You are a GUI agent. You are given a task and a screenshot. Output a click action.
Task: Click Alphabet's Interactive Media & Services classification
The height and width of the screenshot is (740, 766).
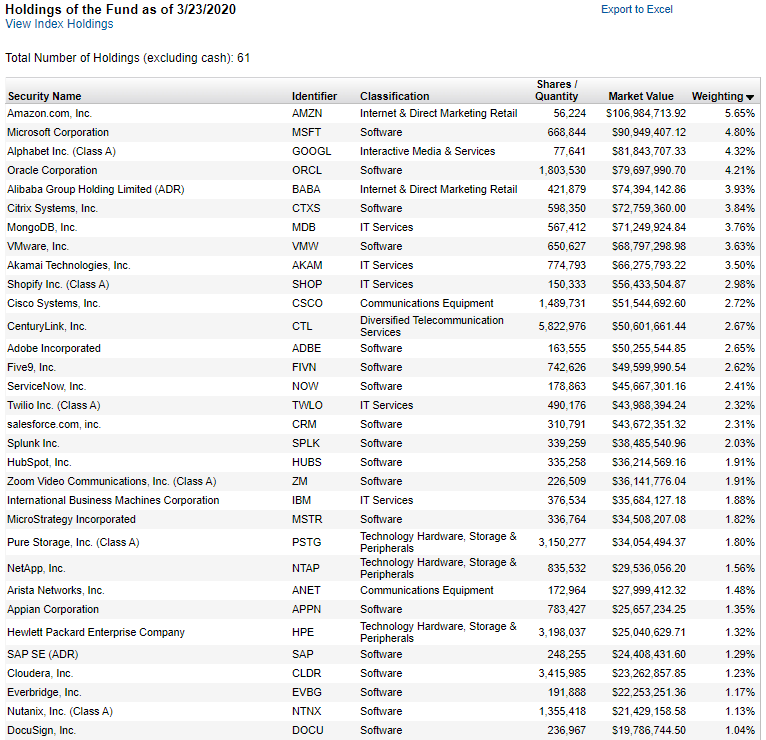click(427, 151)
